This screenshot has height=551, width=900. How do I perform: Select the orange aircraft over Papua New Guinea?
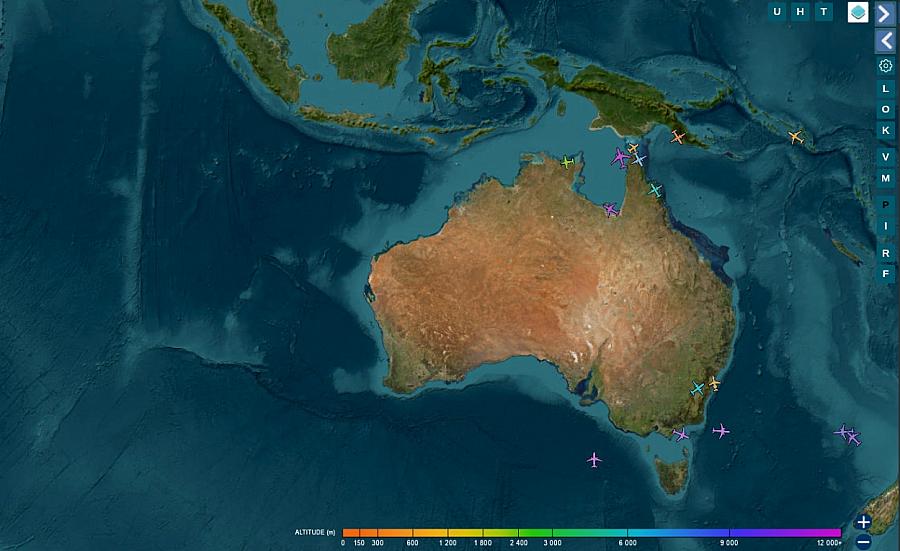coord(678,137)
